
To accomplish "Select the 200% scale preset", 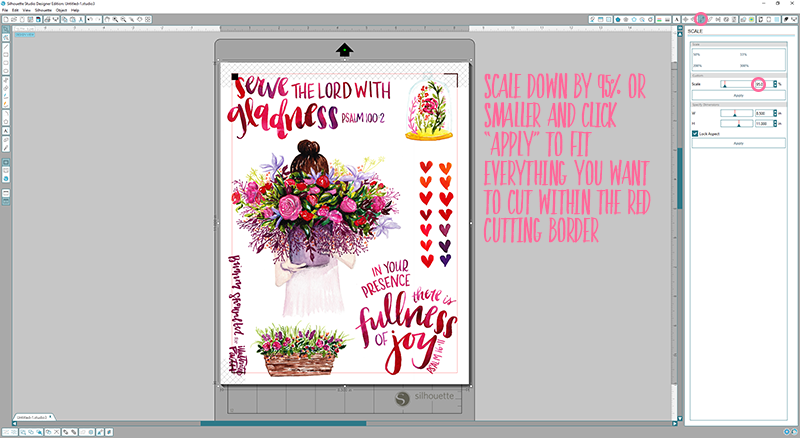I will pyautogui.click(x=697, y=65).
